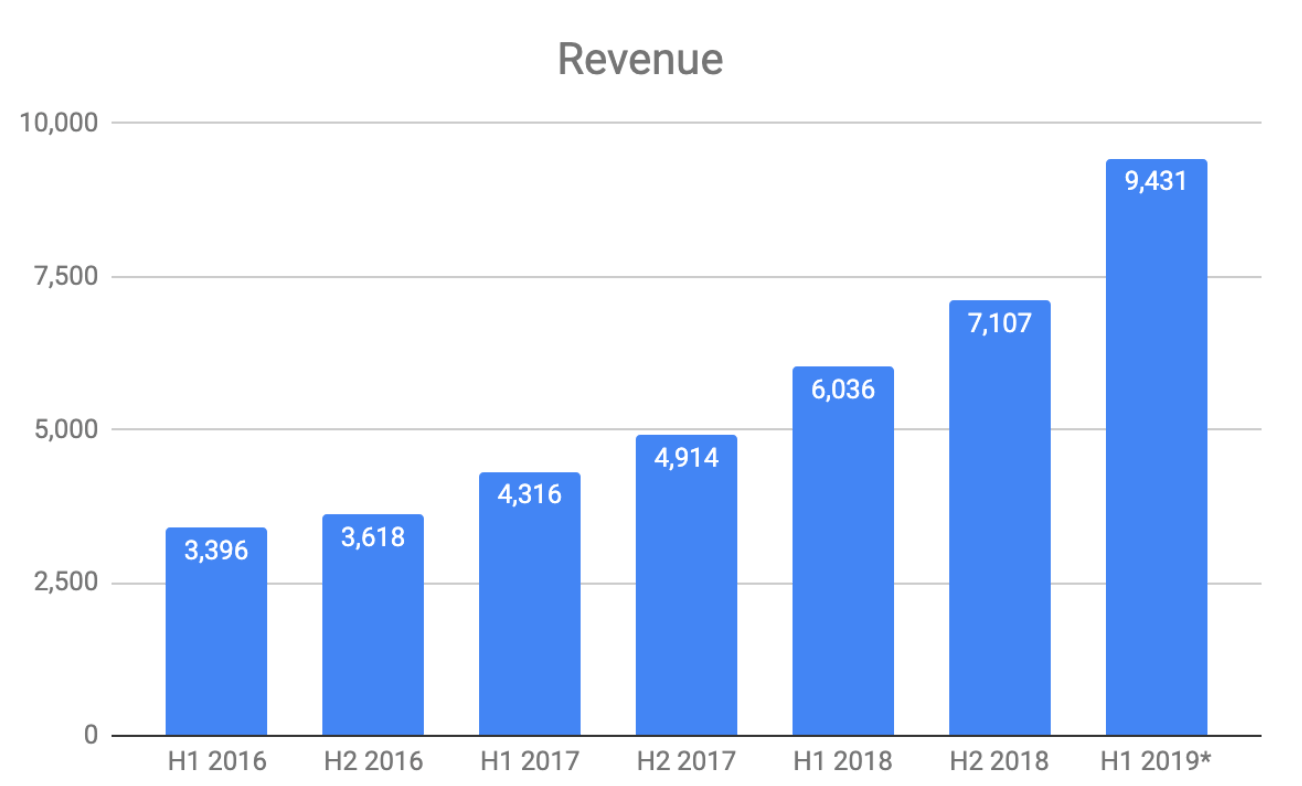Select the 10,000 y-axis label
Screen dimensions: 1302x786
(x=58, y=123)
